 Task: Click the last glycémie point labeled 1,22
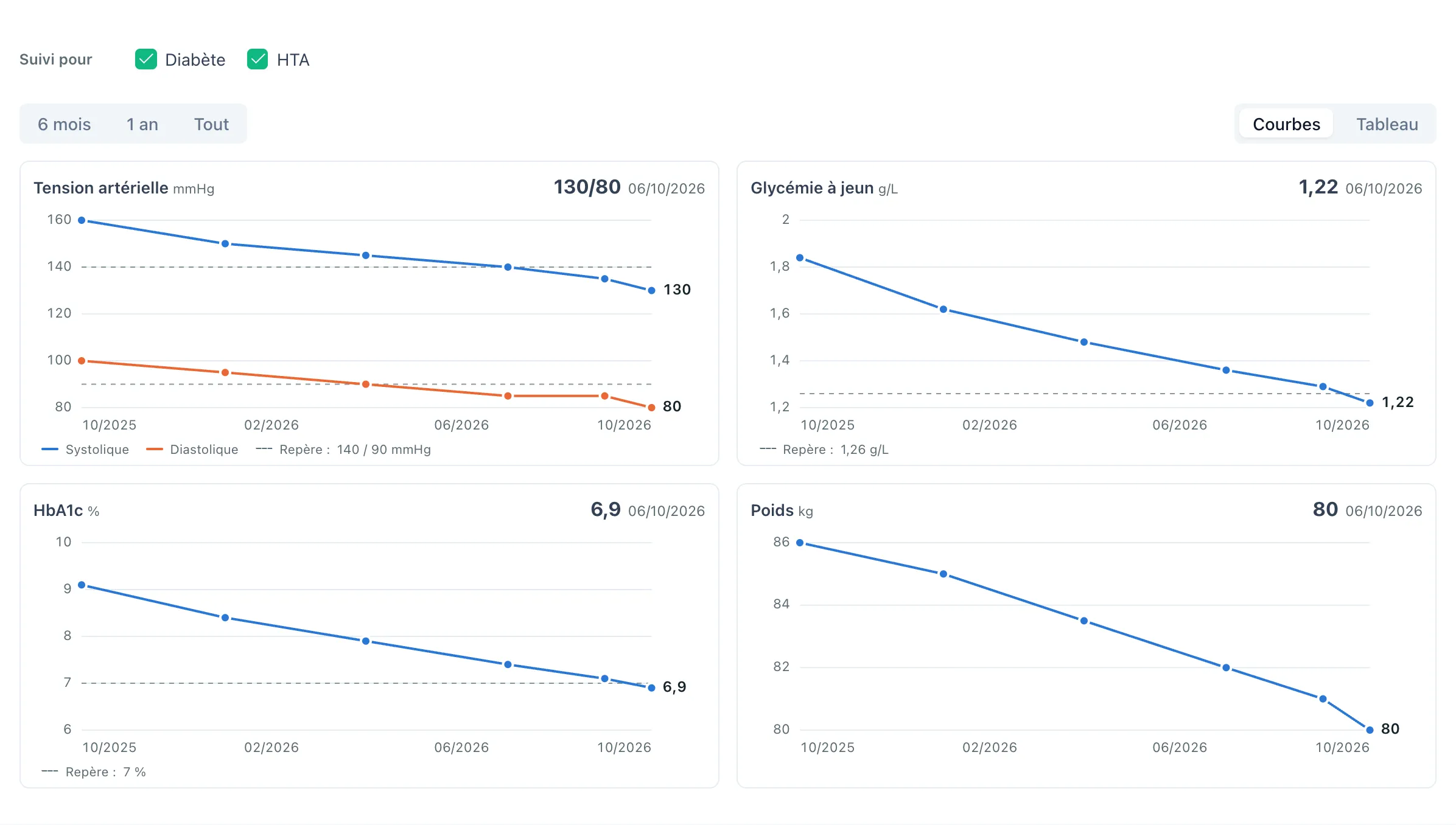1370,403
